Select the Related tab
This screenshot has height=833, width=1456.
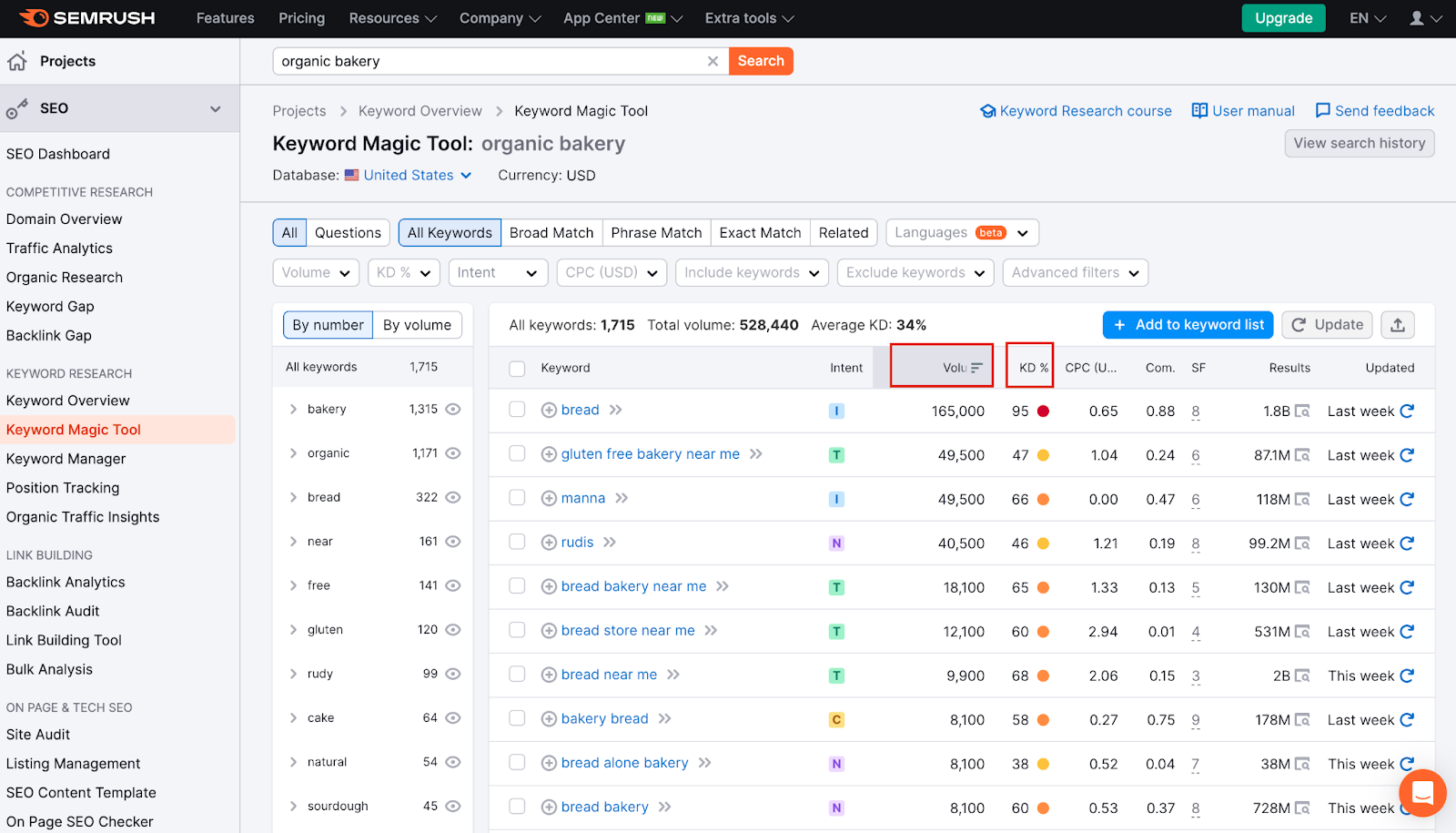(844, 233)
